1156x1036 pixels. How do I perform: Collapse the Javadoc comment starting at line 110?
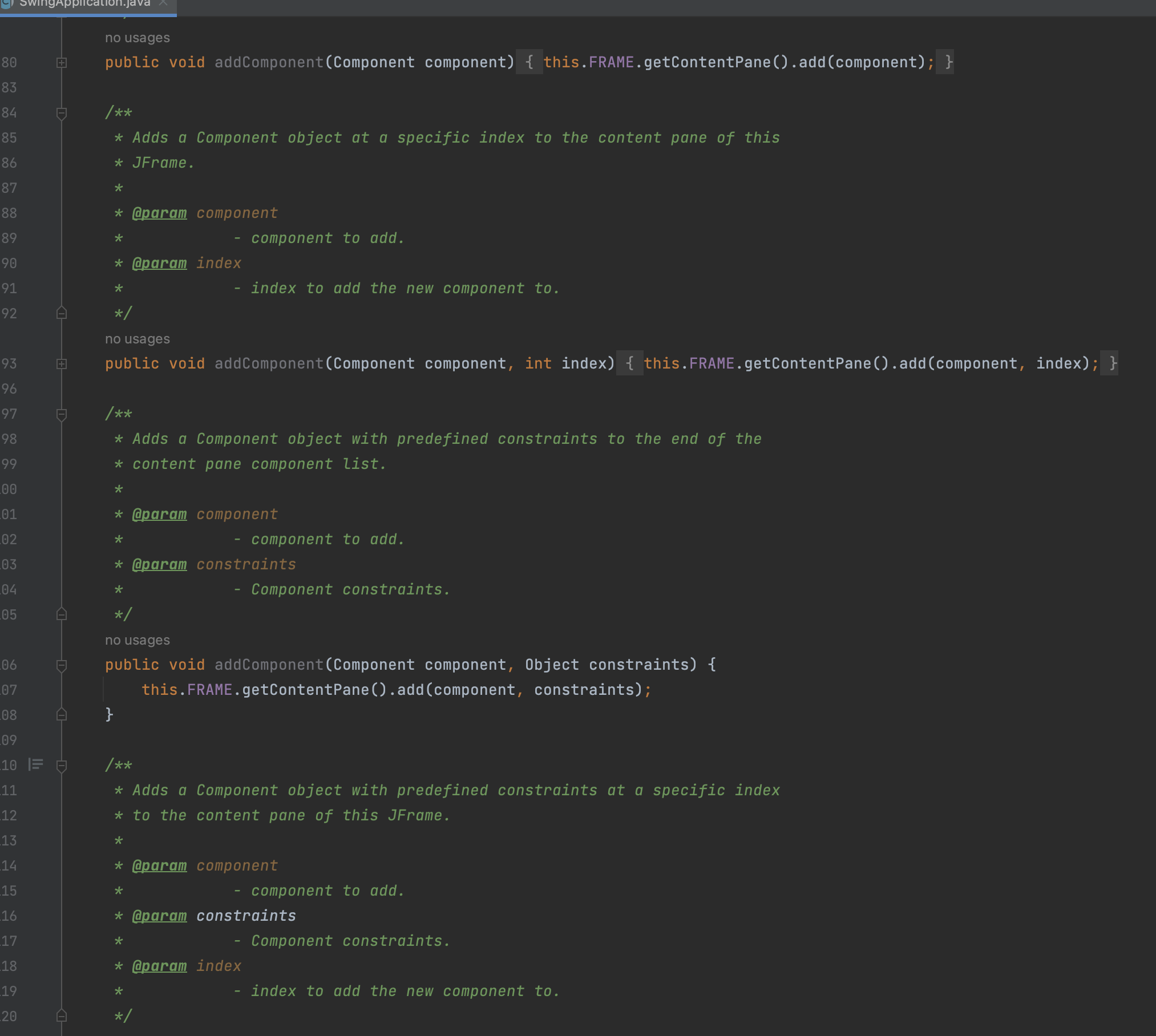click(61, 765)
